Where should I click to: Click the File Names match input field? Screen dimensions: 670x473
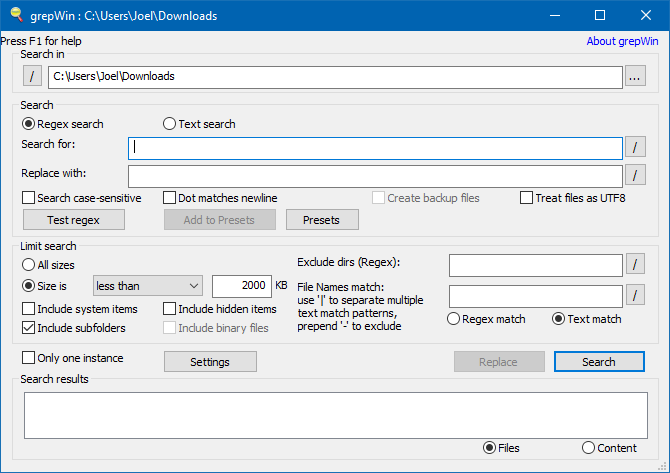click(x=536, y=297)
